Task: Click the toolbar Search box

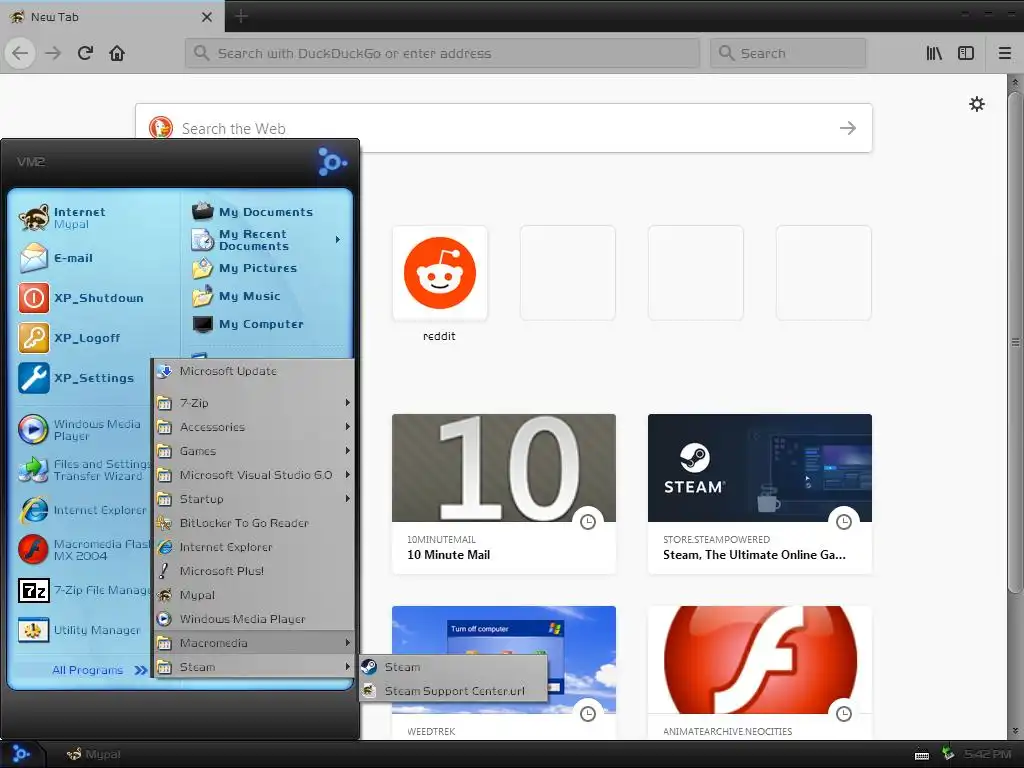Action: point(788,53)
